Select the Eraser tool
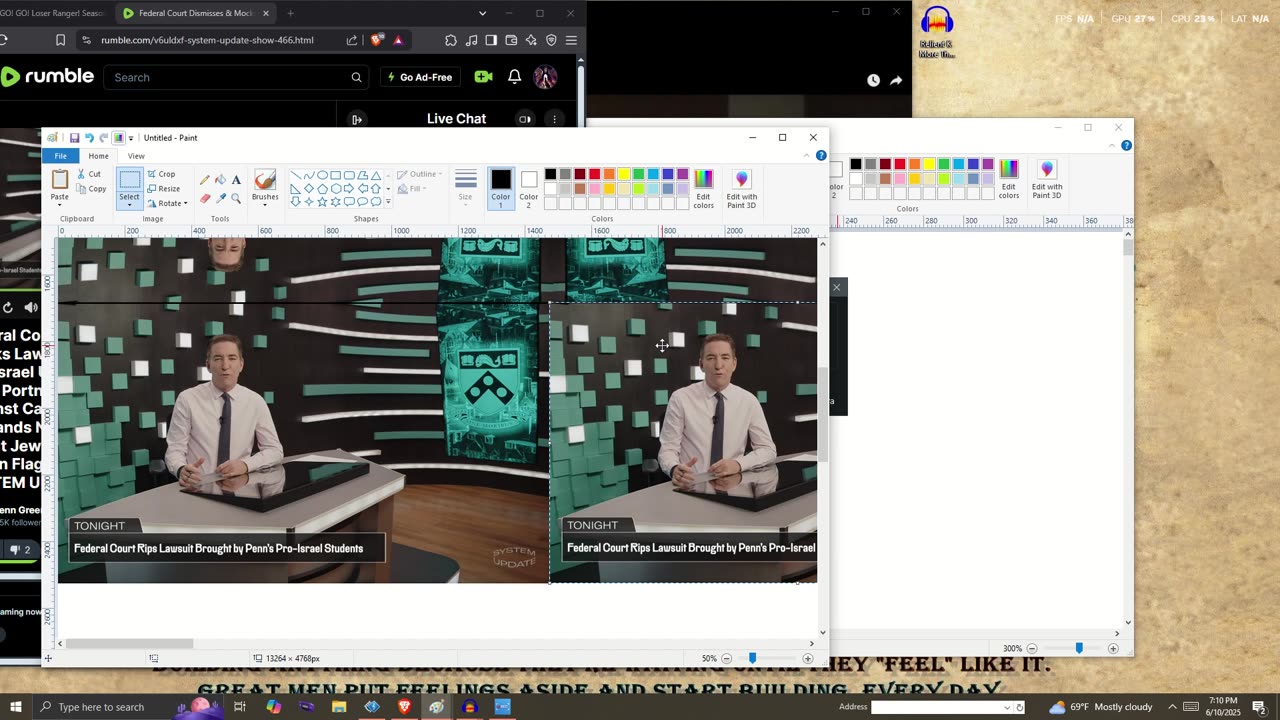 [x=205, y=198]
